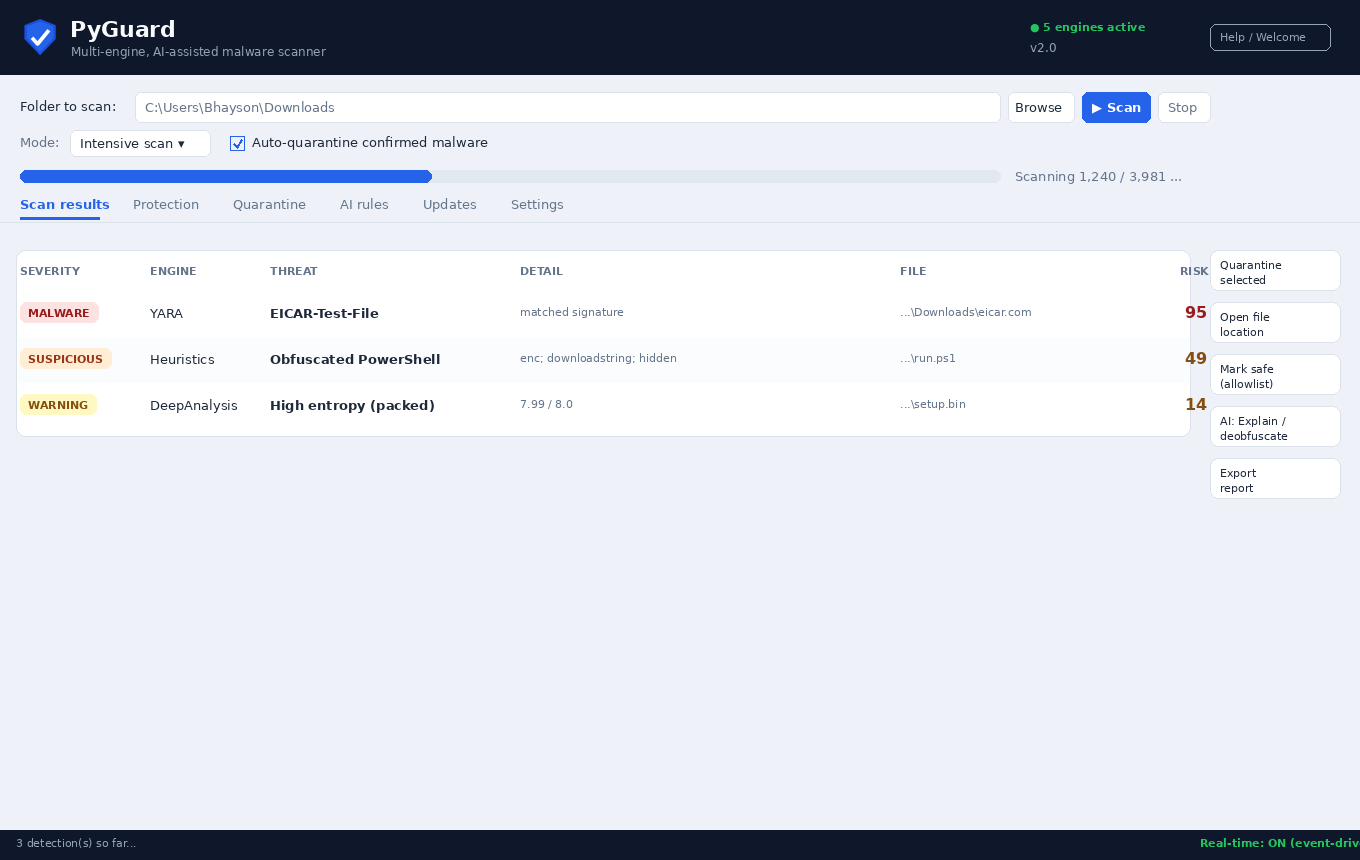Go to the Updates tab
This screenshot has width=1360, height=860.
450,205
